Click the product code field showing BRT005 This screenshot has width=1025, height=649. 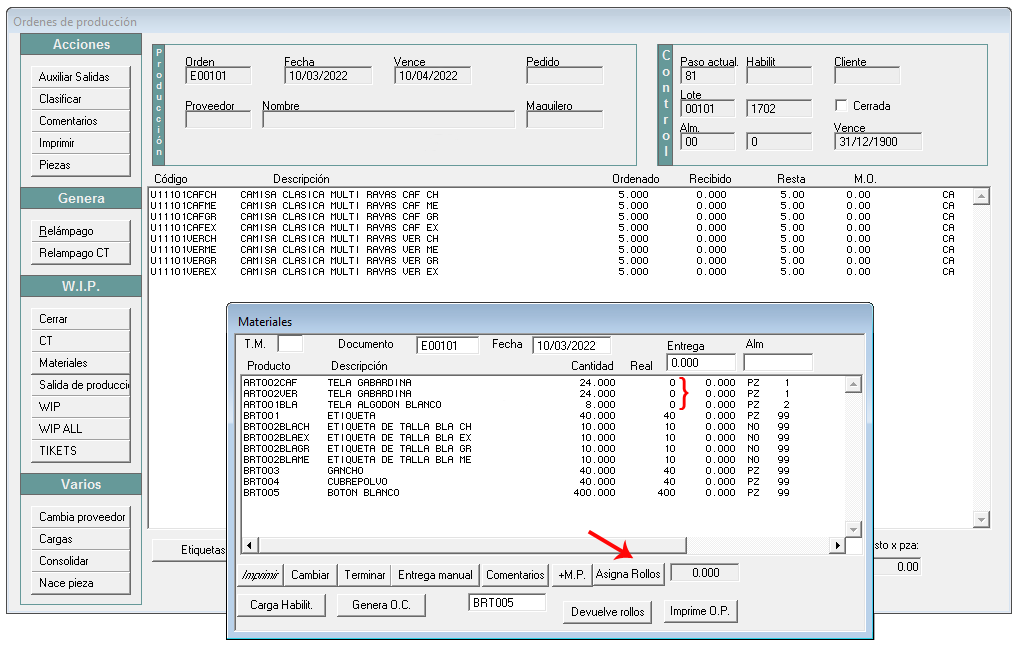point(507,603)
